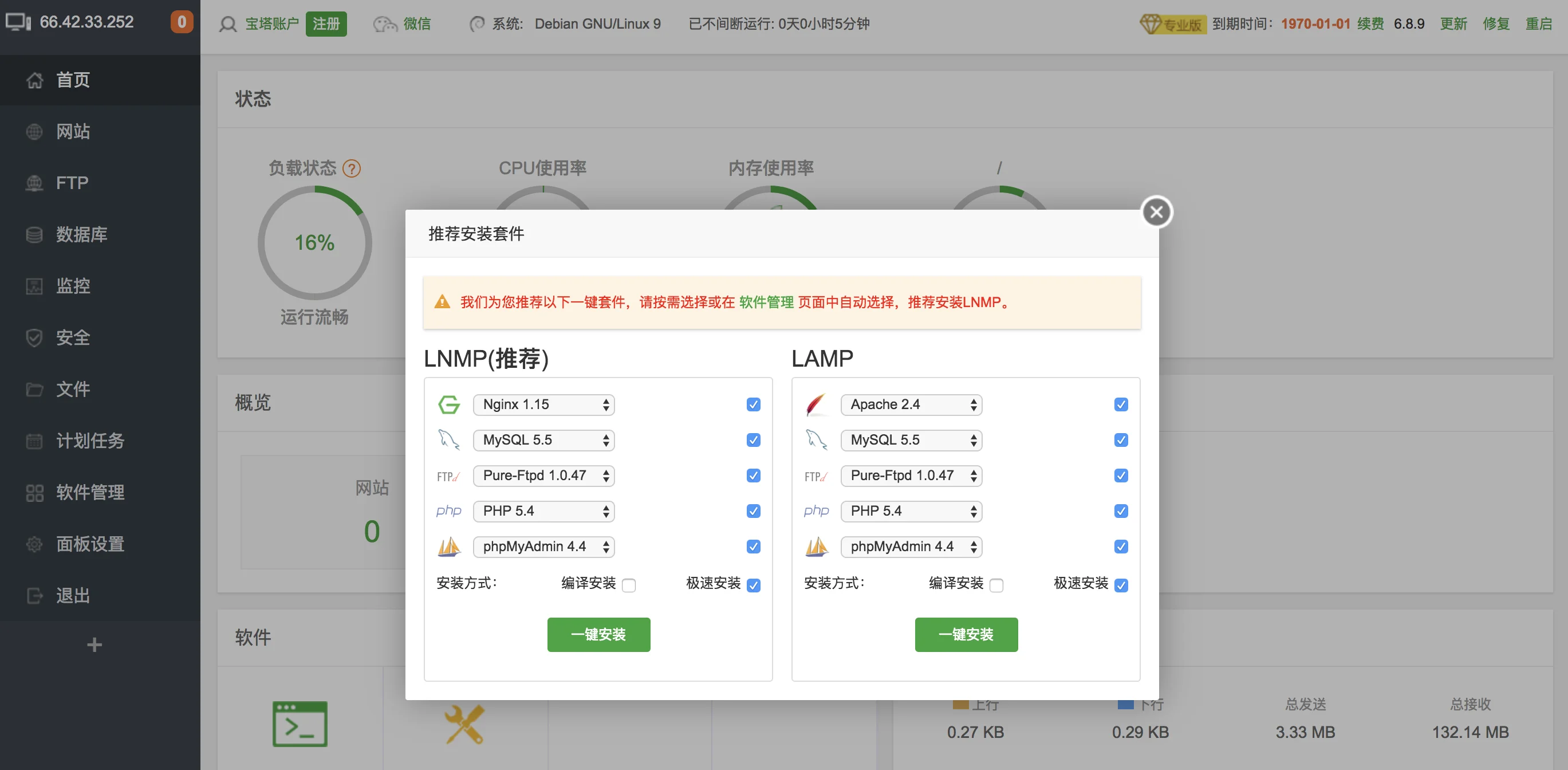Click LNMP 一键安装 button
The height and width of the screenshot is (770, 1568).
pyautogui.click(x=598, y=634)
